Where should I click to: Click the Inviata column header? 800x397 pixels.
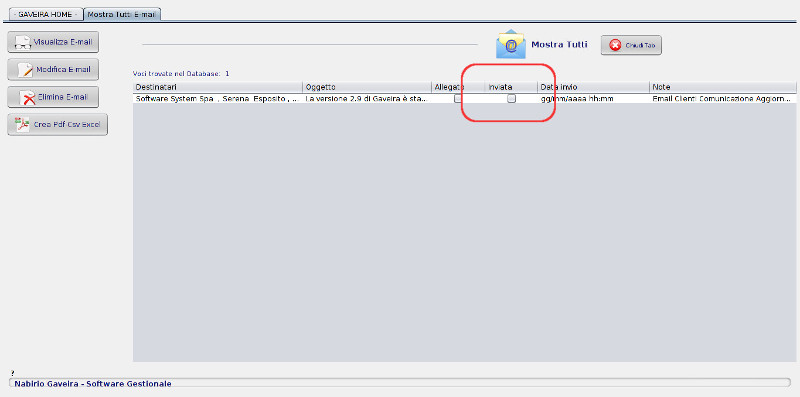pos(511,87)
